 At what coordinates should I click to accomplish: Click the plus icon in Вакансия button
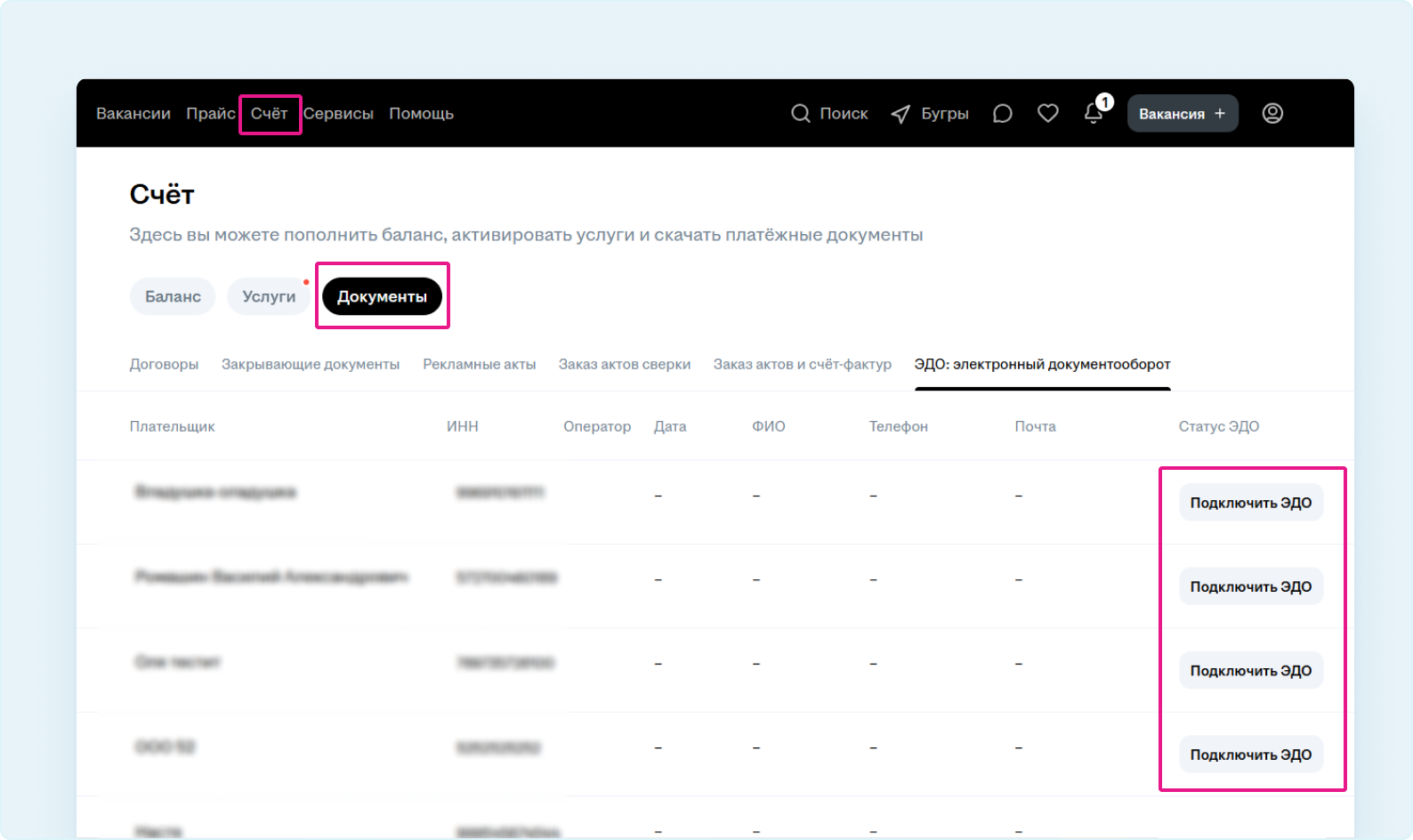[1220, 114]
